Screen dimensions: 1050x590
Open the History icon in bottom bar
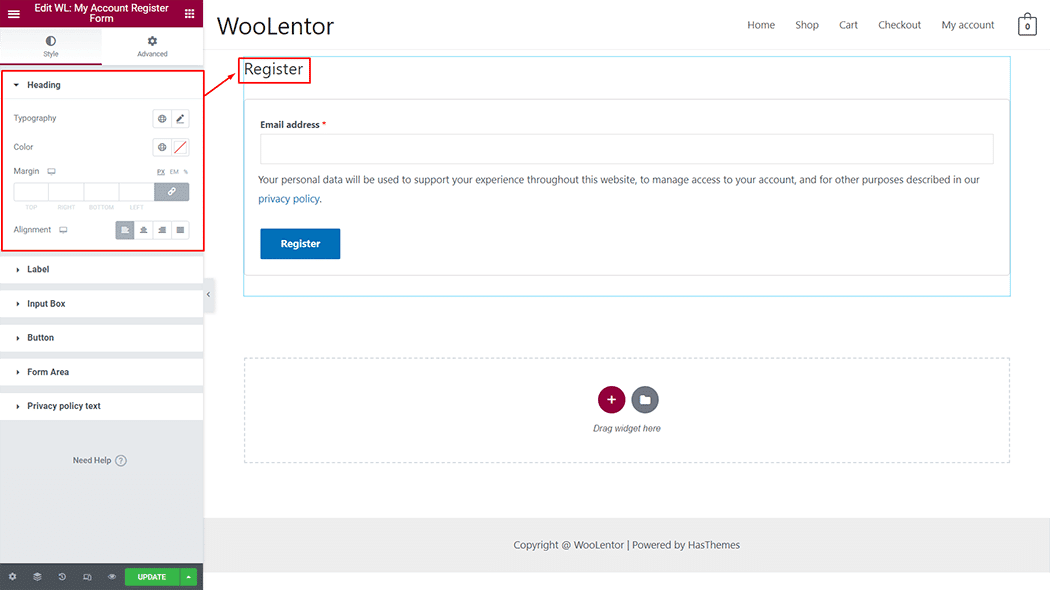62,577
